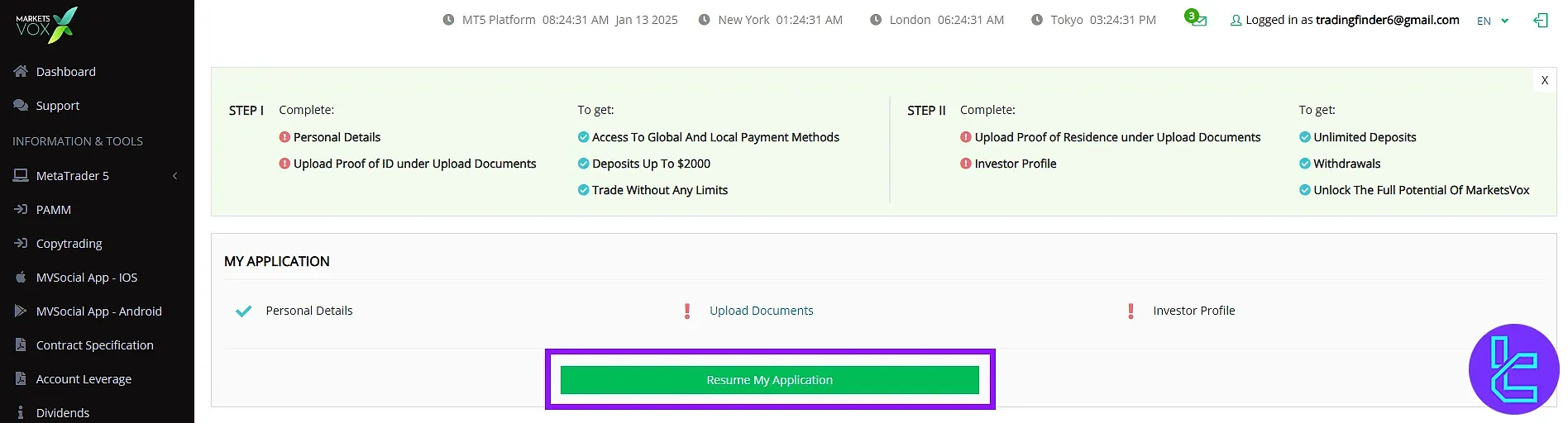Open the Dashboard home icon
The image size is (1568, 423).
(21, 71)
